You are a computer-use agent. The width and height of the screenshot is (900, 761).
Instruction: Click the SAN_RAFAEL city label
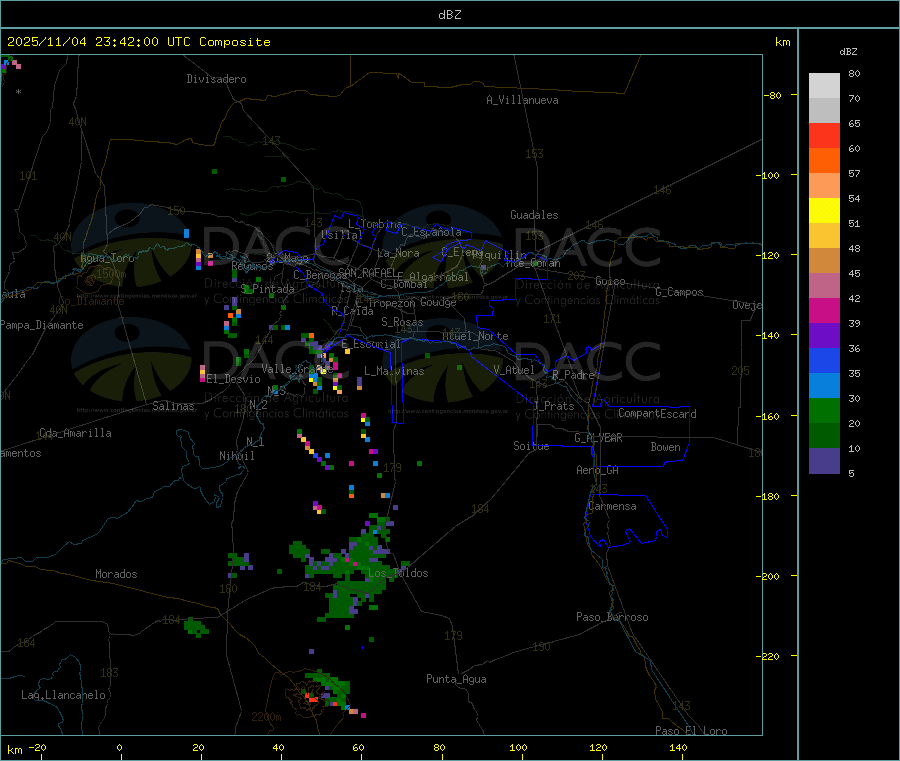(x=367, y=272)
